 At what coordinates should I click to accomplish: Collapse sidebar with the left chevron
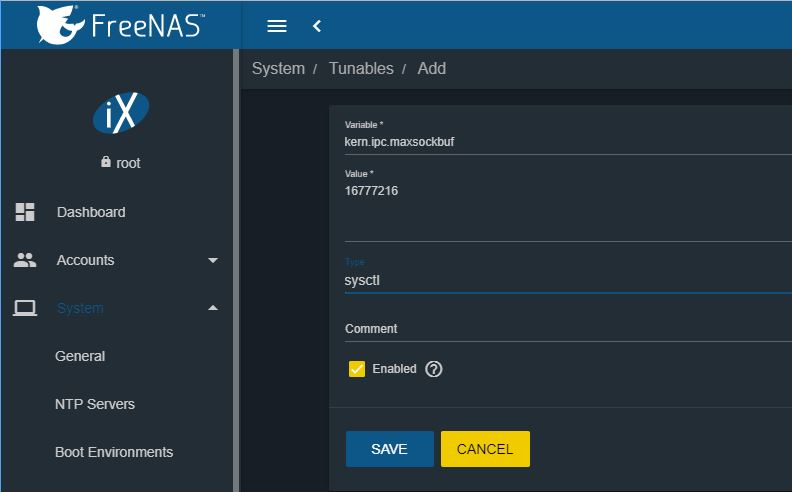pos(317,26)
